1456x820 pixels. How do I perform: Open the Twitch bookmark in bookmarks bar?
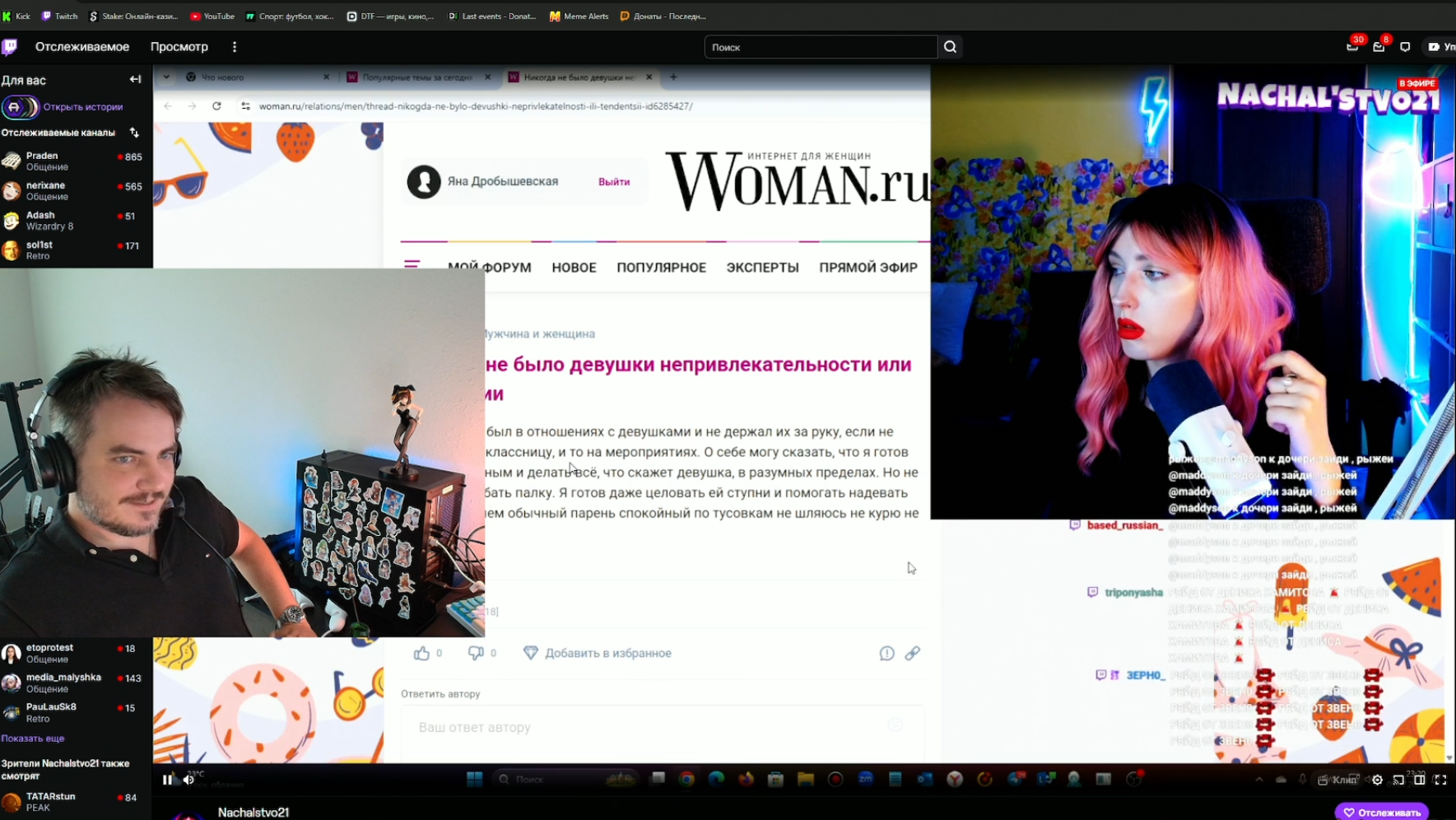59,16
